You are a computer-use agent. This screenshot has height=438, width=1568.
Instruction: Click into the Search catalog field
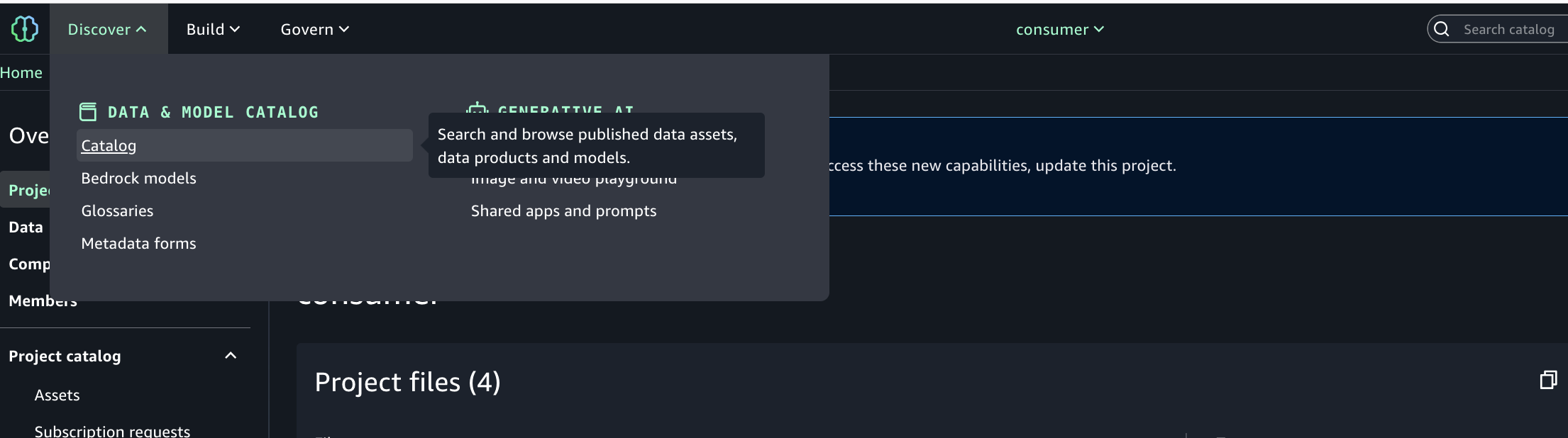(x=1508, y=29)
